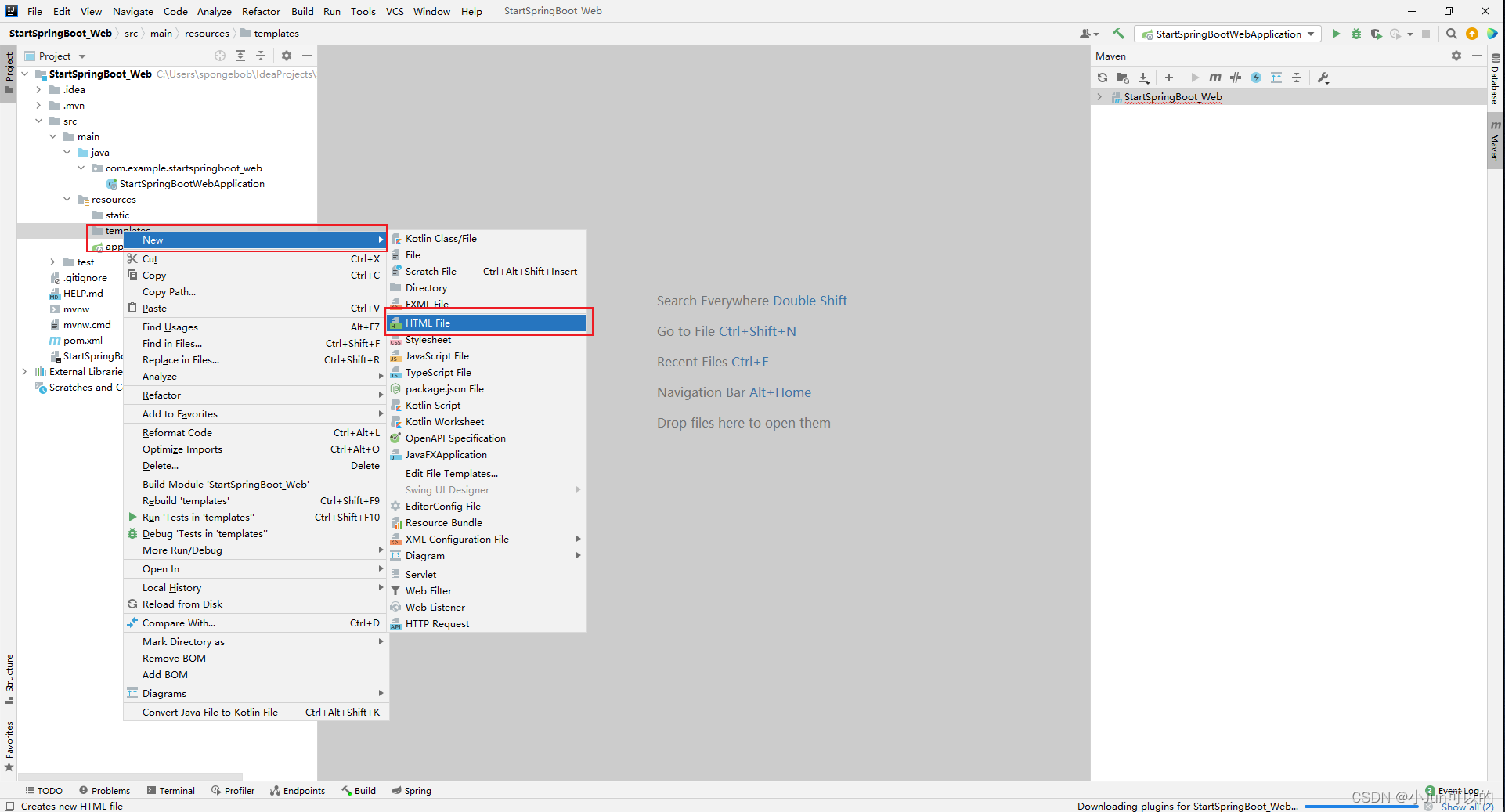Toggle the Maven tool window side tab
Viewport: 1505px width, 812px height.
[x=1495, y=141]
